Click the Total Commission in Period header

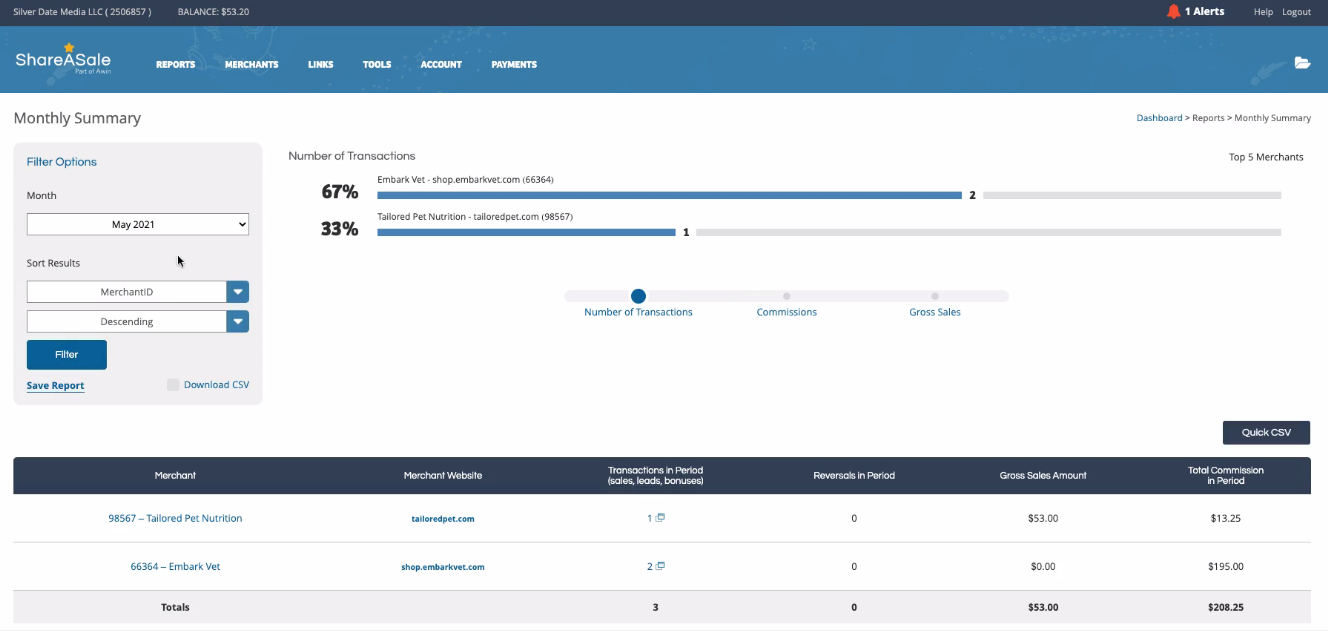click(1226, 475)
